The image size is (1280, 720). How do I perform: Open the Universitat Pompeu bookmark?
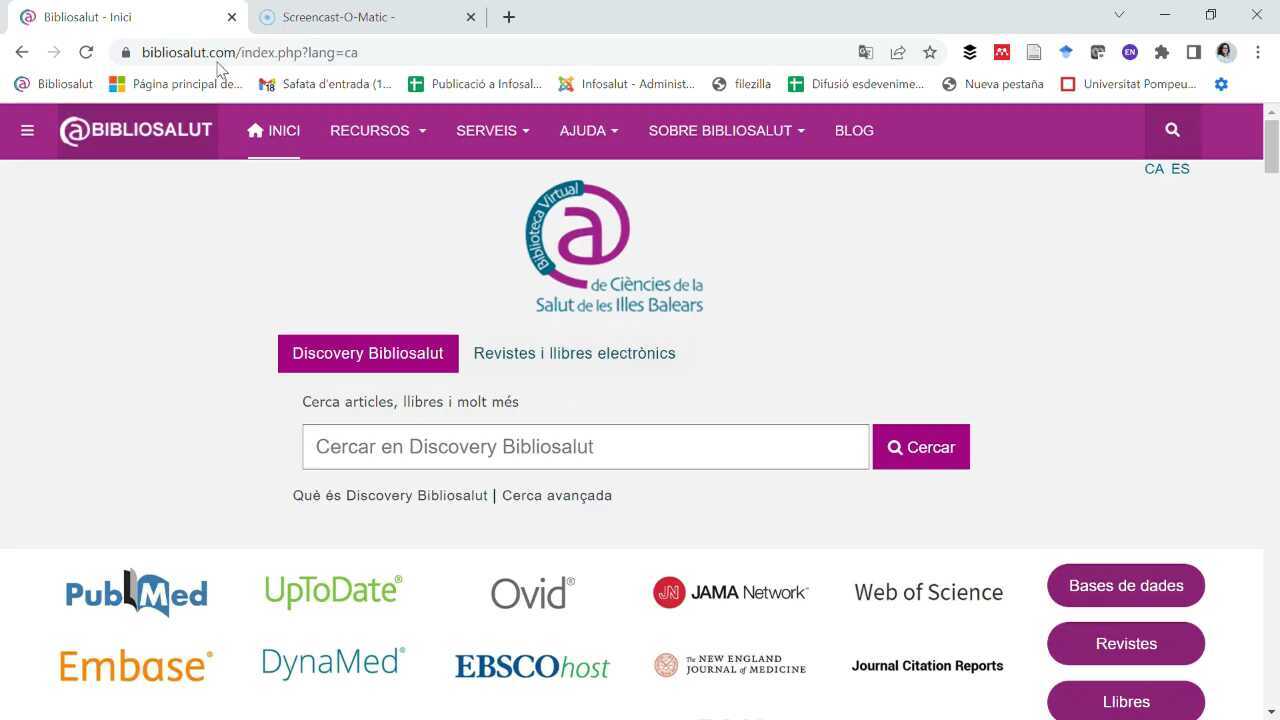(x=1128, y=84)
